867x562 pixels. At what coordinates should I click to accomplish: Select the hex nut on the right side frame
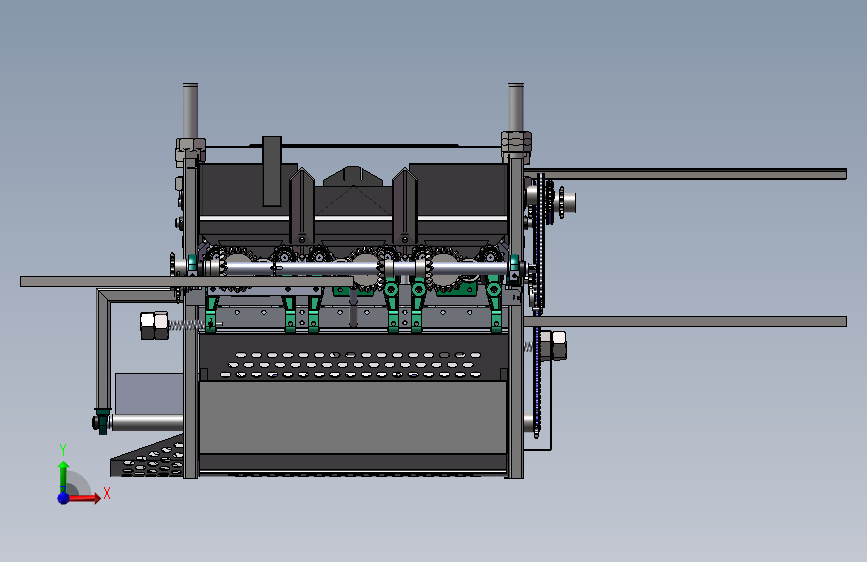pyautogui.click(x=553, y=345)
